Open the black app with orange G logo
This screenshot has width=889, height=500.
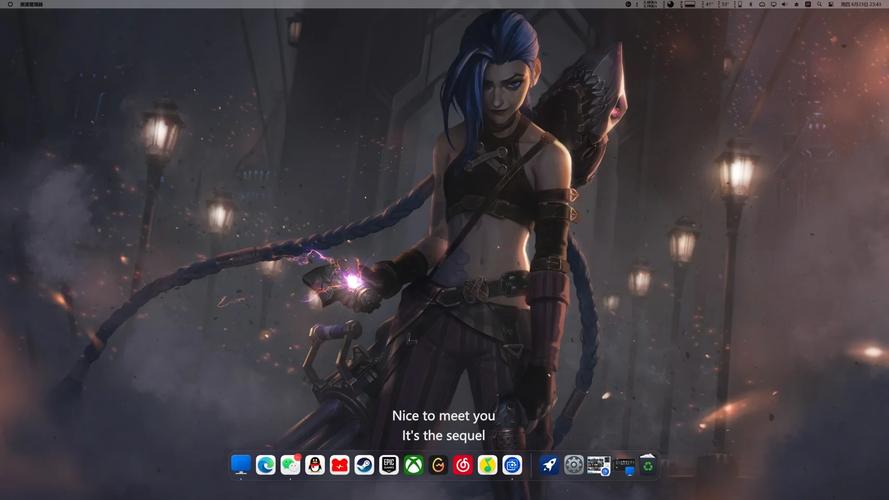tap(438, 465)
